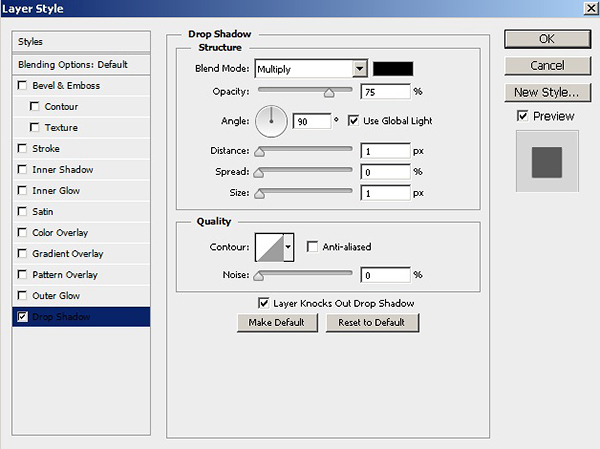600x449 pixels.
Task: Click Reset to Default button
Action: click(372, 323)
